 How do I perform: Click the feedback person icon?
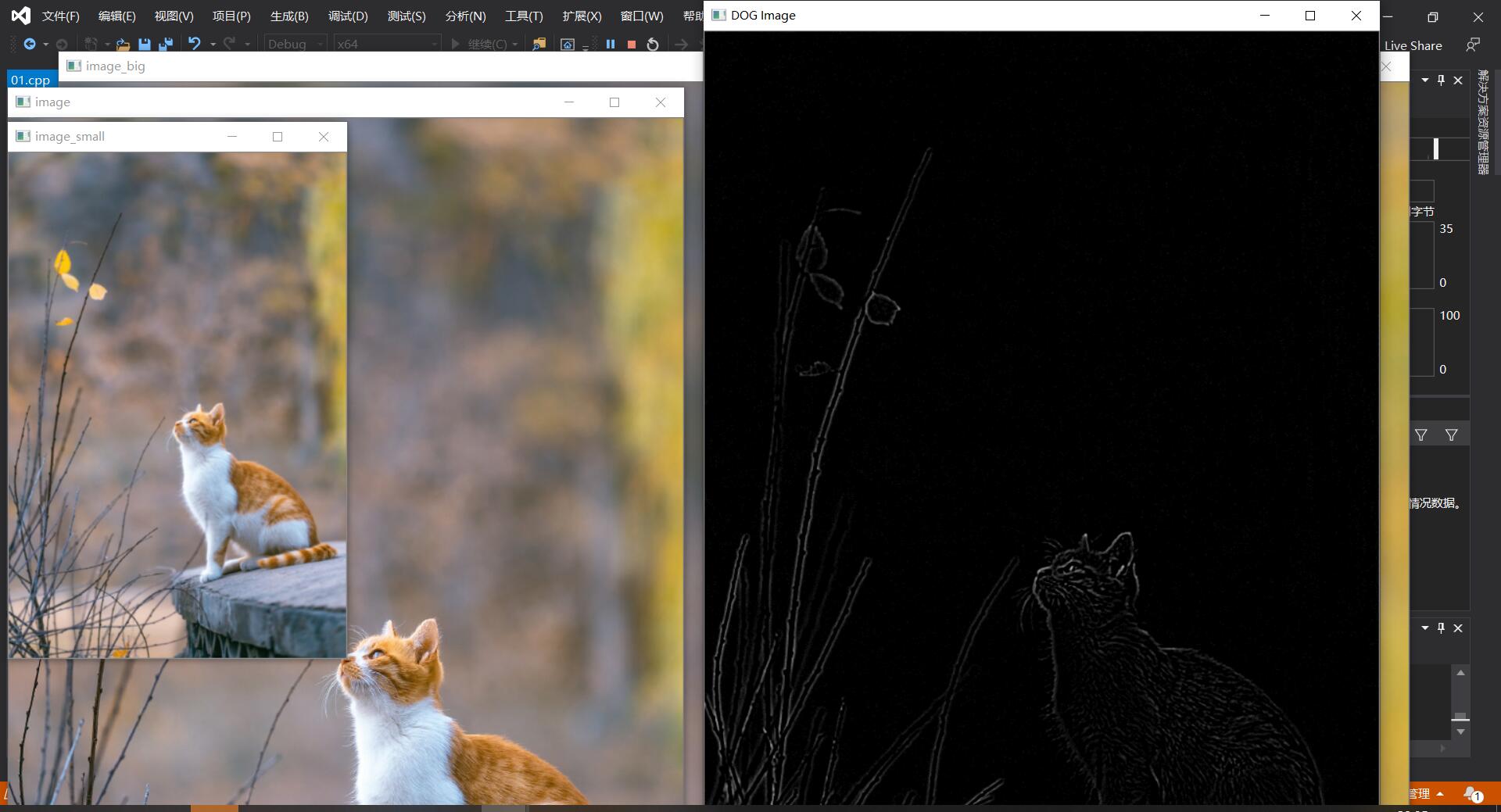point(1473,45)
